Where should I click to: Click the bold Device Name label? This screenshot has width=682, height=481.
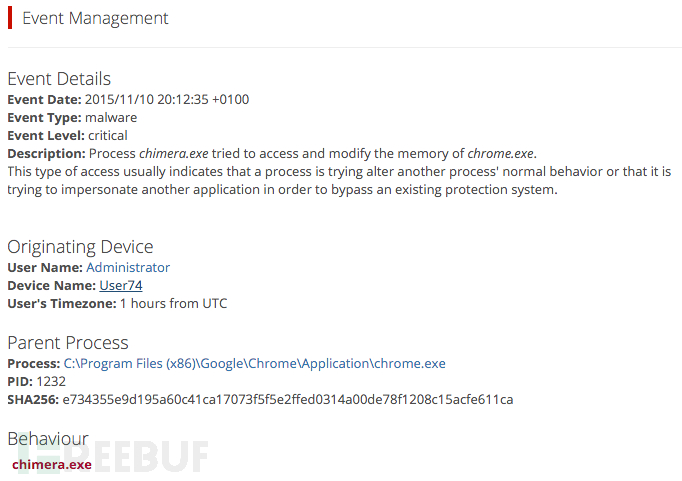51,285
